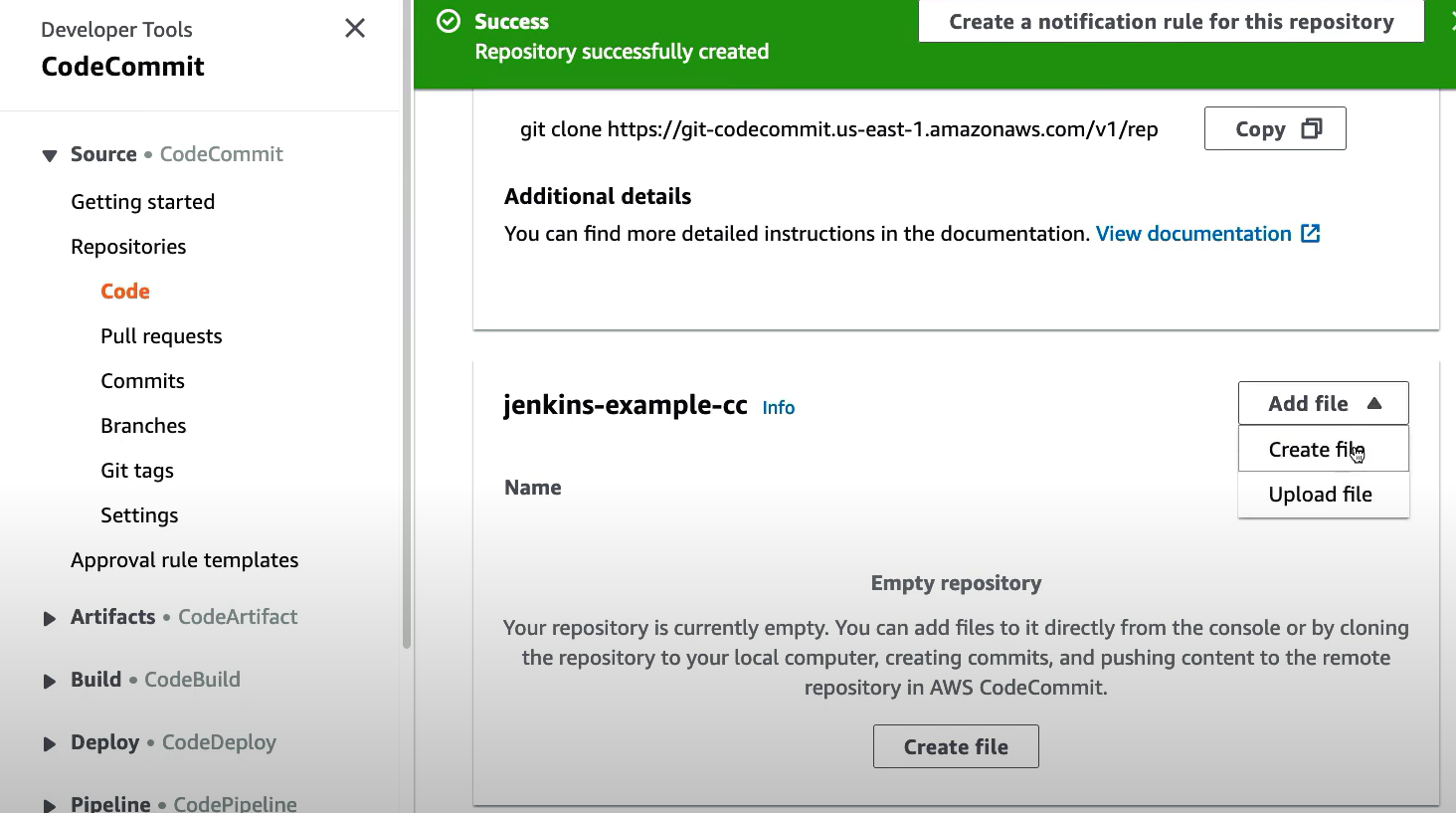1456x813 pixels.
Task: Open the Commits page
Action: click(x=142, y=380)
